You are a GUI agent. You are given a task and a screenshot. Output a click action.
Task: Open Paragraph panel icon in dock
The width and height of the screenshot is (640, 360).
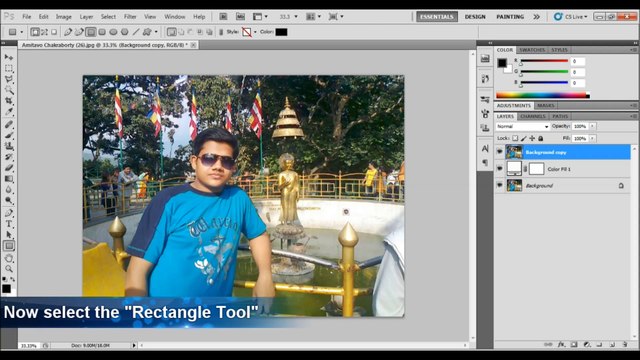tap(485, 163)
